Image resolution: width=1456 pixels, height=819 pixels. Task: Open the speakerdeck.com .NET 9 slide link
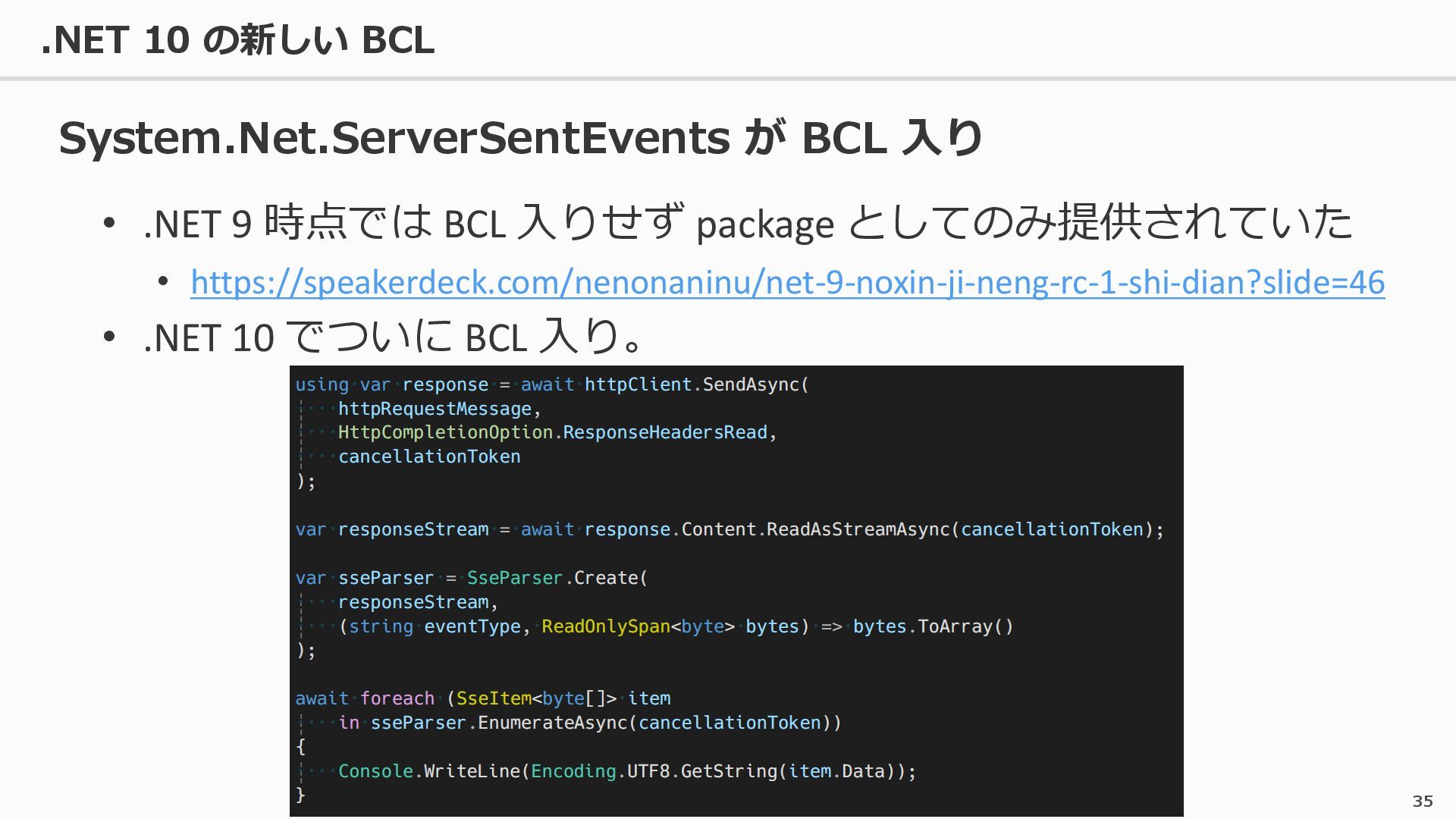click(x=787, y=283)
